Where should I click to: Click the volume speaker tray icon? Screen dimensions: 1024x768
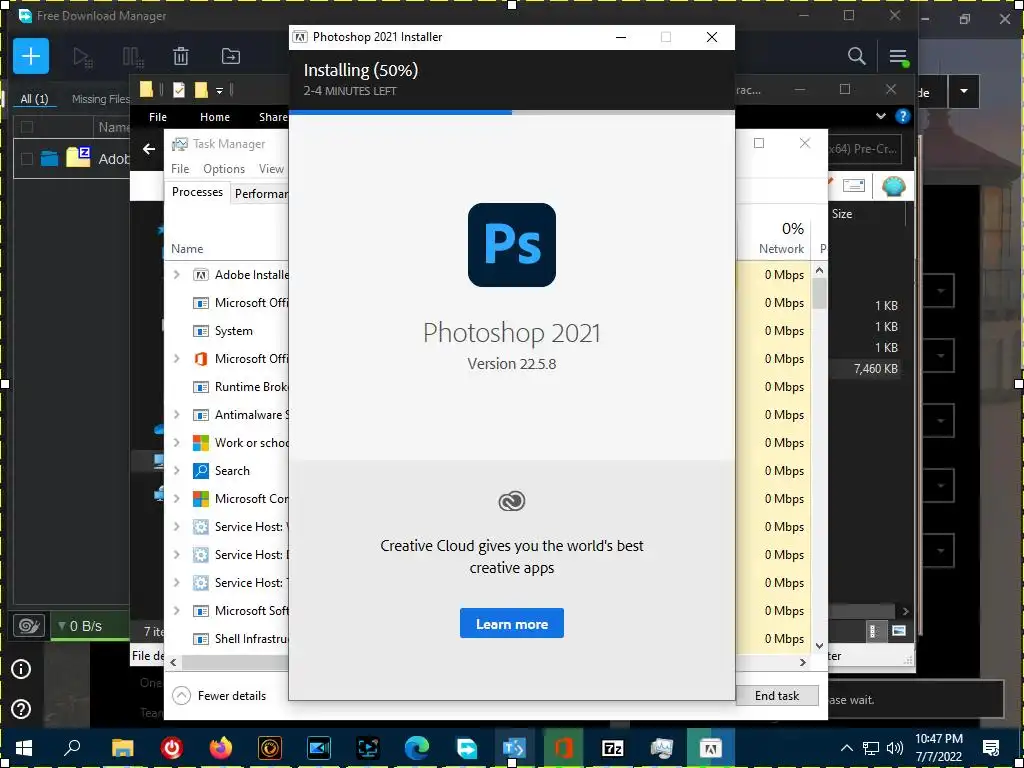[895, 748]
